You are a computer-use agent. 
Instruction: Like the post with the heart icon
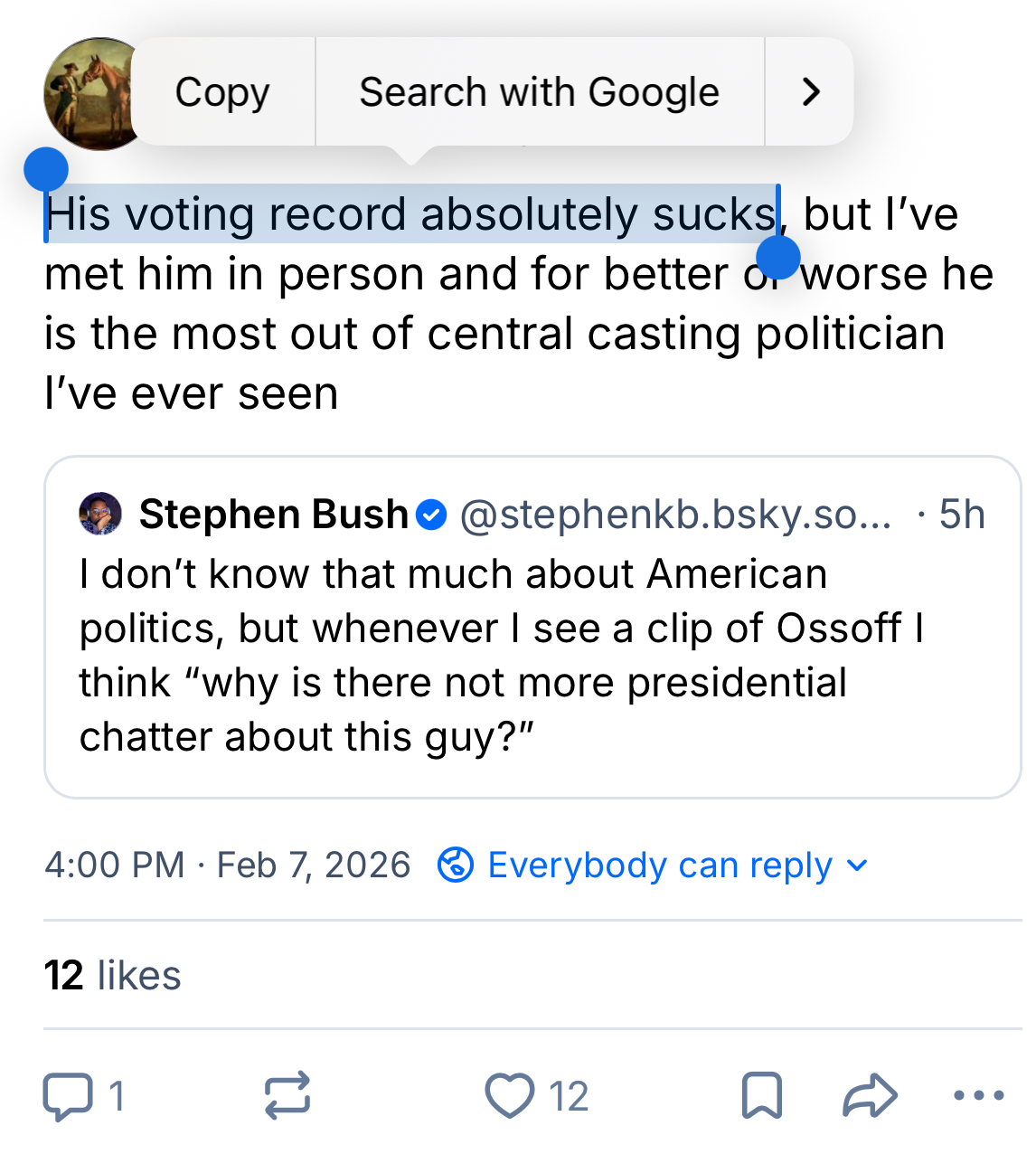point(510,1096)
